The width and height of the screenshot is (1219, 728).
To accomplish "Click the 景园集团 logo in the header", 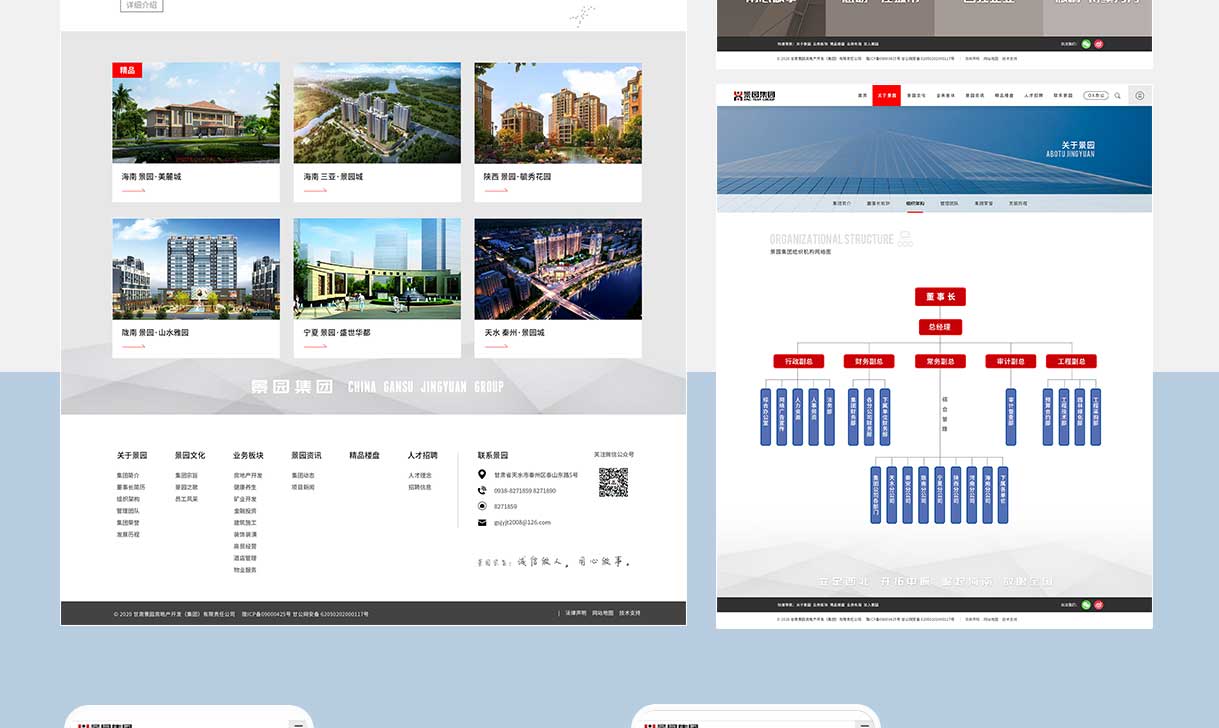I will coord(754,96).
